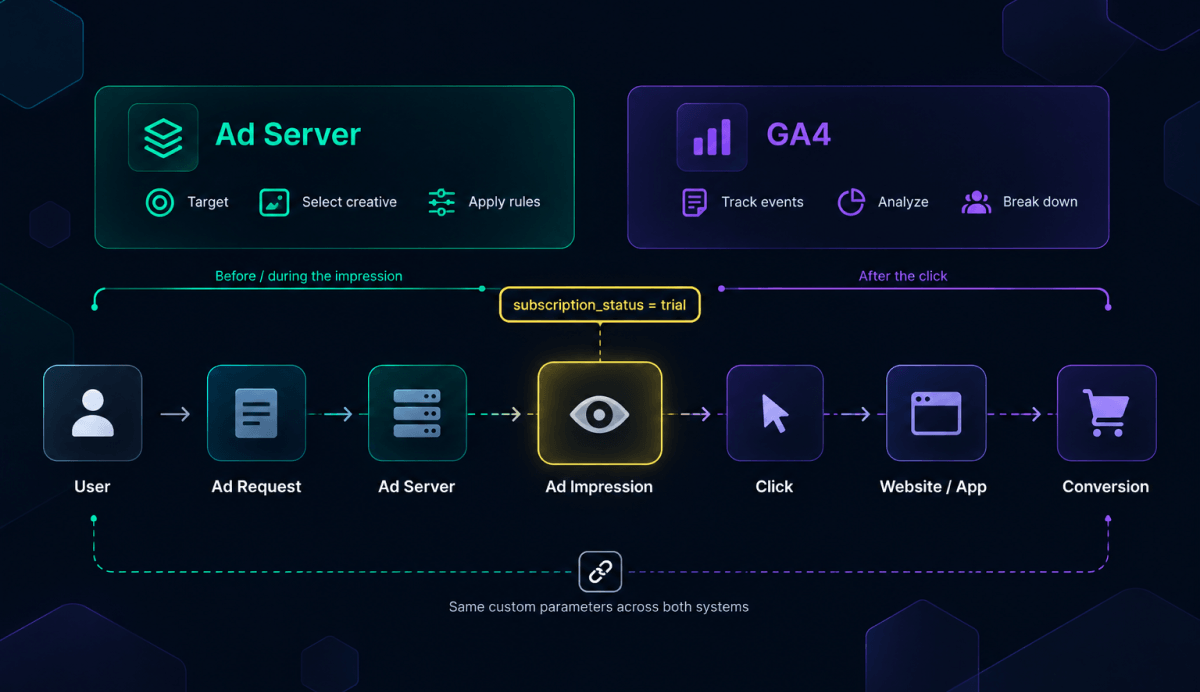Click the Click cursor arrow icon tile
The width and height of the screenshot is (1200, 692).
point(775,413)
